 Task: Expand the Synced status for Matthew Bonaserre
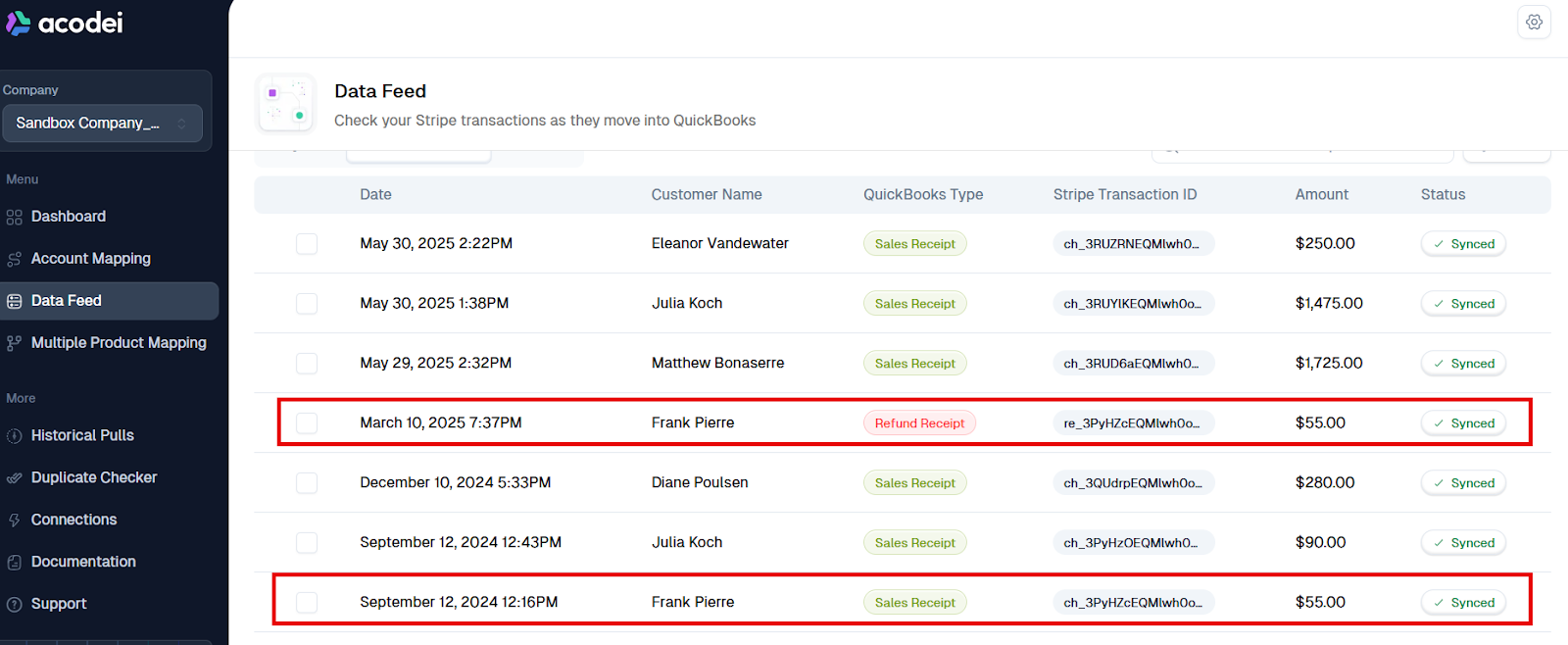coord(1463,364)
